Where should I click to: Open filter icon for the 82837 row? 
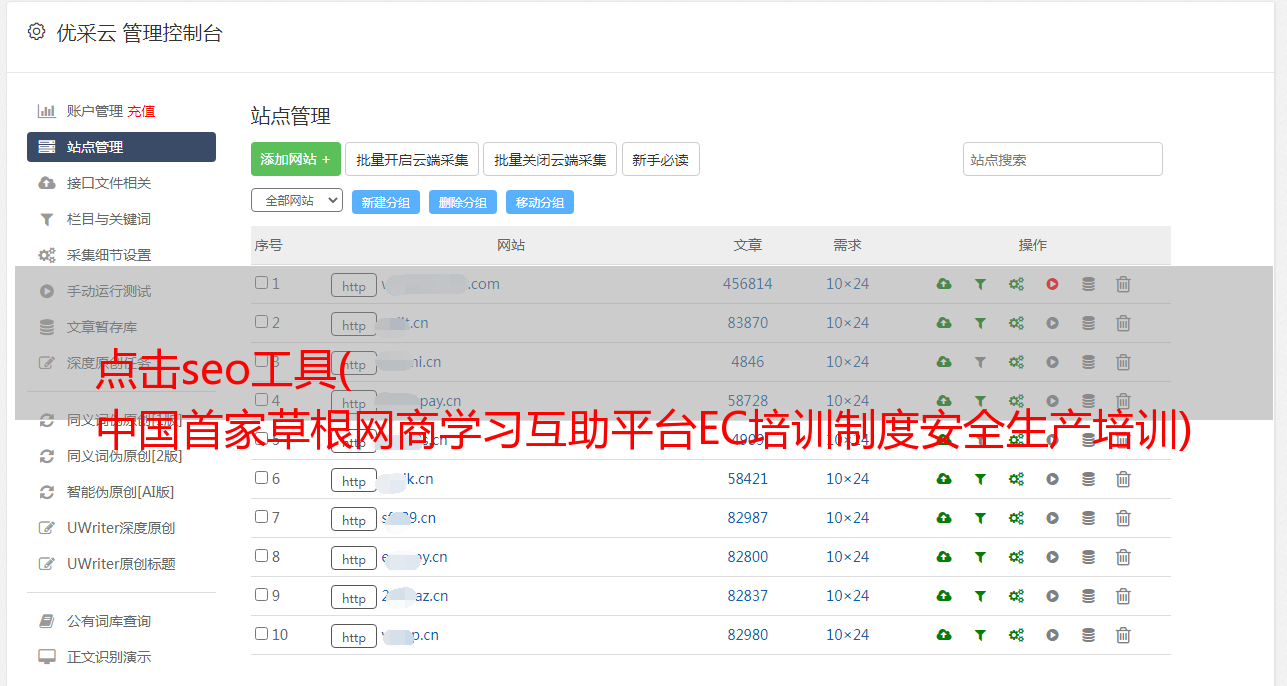(980, 596)
